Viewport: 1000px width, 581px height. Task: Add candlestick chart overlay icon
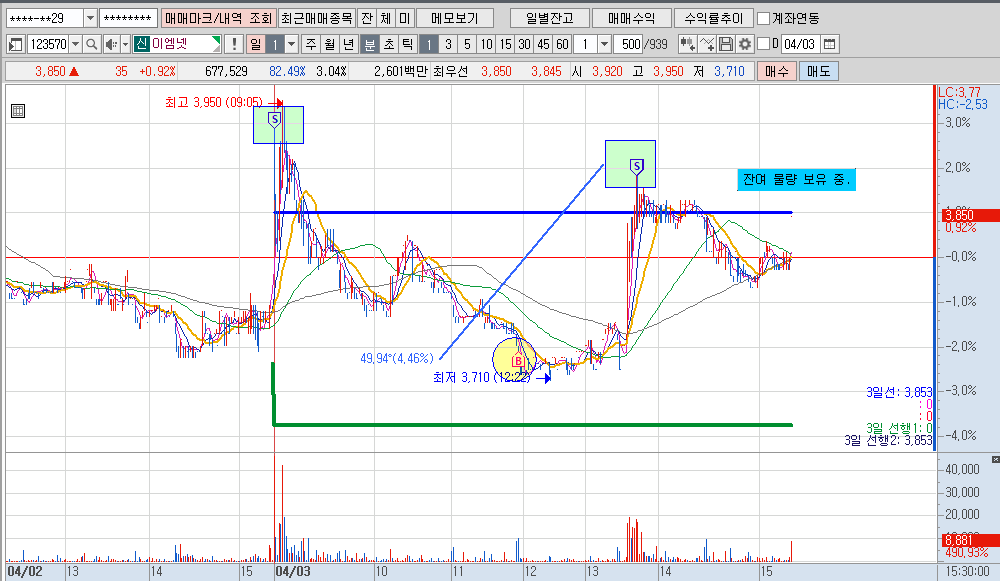tap(687, 44)
